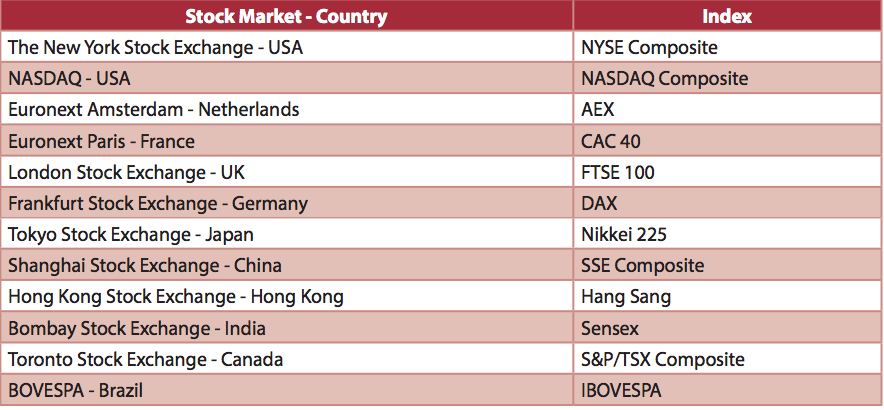Select the 'CAC 40' cell
Screen dimensions: 884x410
coord(610,141)
